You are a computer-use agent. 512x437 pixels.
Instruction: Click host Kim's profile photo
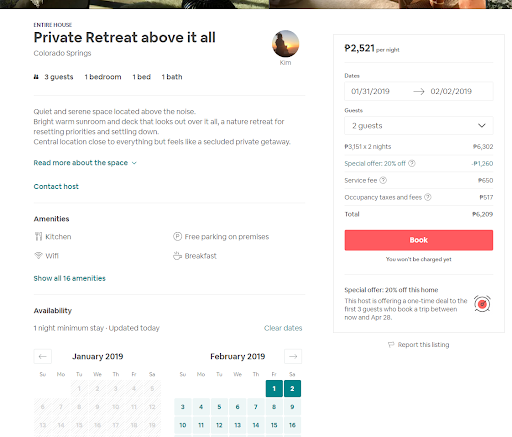[285, 44]
